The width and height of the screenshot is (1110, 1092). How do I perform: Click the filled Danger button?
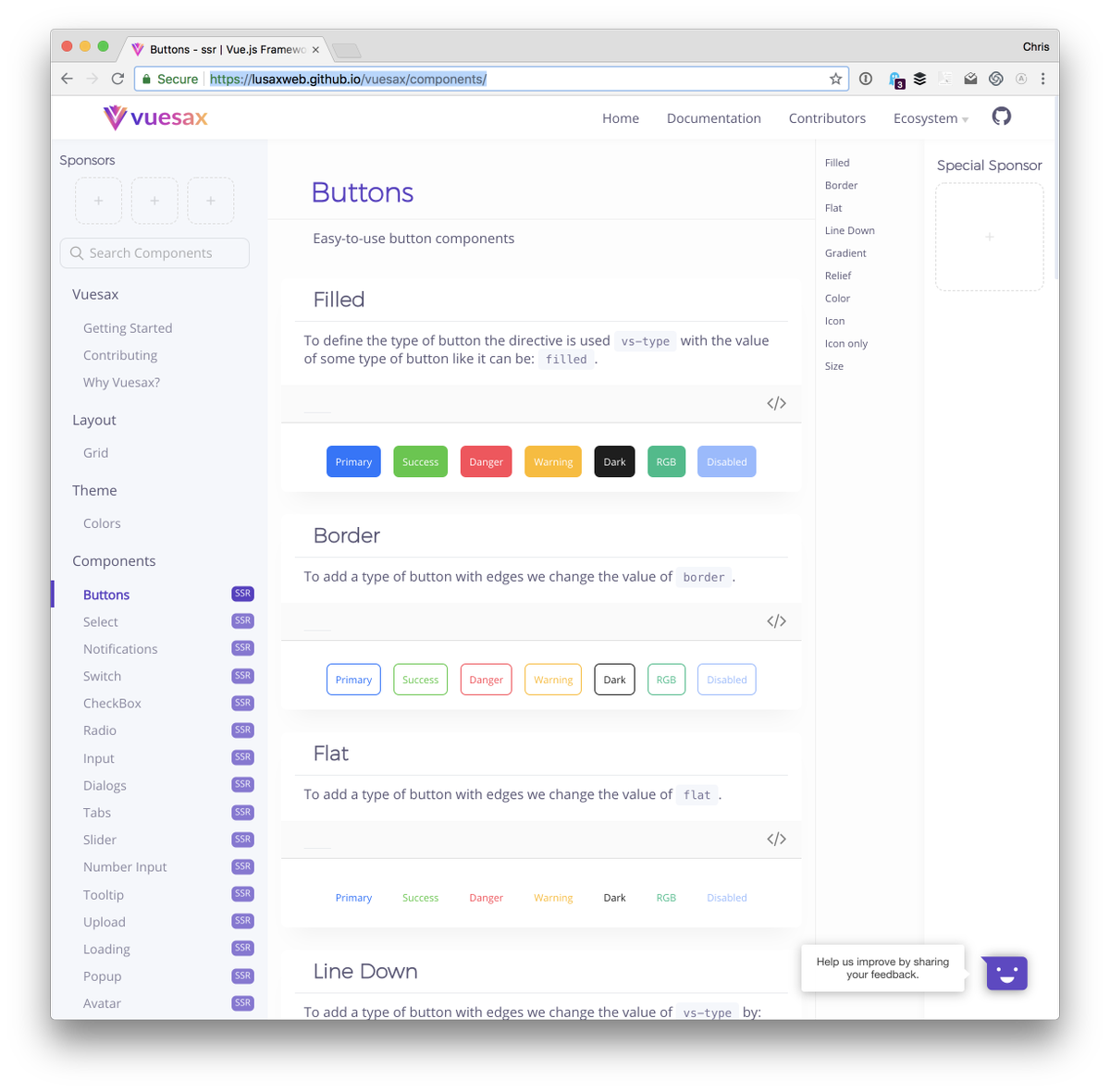[x=487, y=462]
